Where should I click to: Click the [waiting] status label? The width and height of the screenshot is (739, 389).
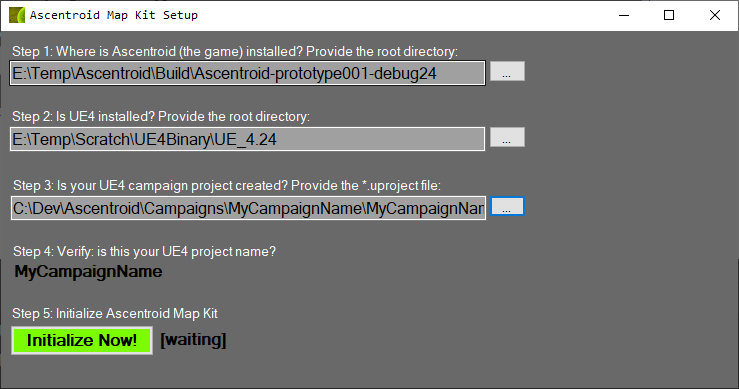tap(193, 340)
